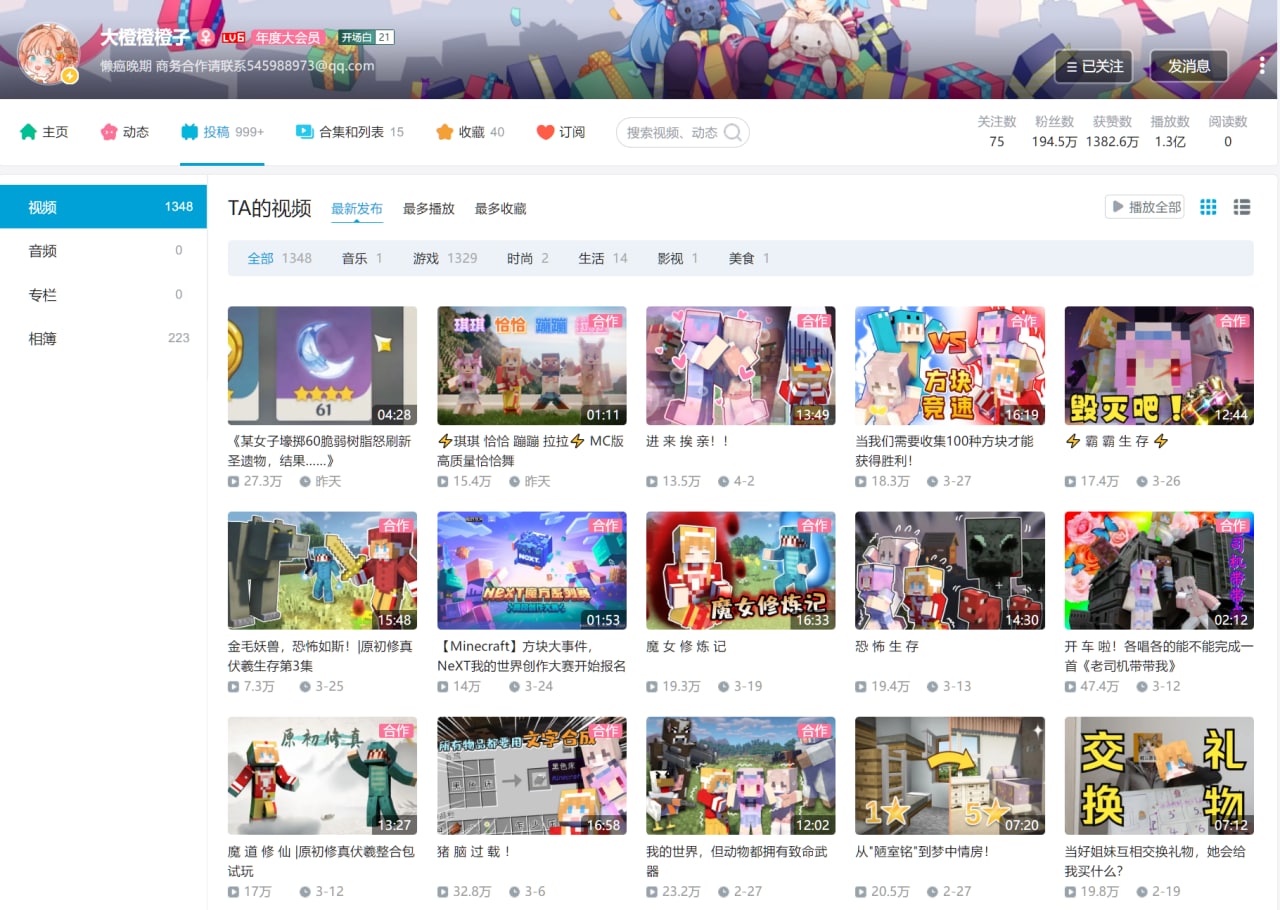Toggle the 已关注 follow button
Viewport: 1280px width, 910px height.
(x=1093, y=66)
